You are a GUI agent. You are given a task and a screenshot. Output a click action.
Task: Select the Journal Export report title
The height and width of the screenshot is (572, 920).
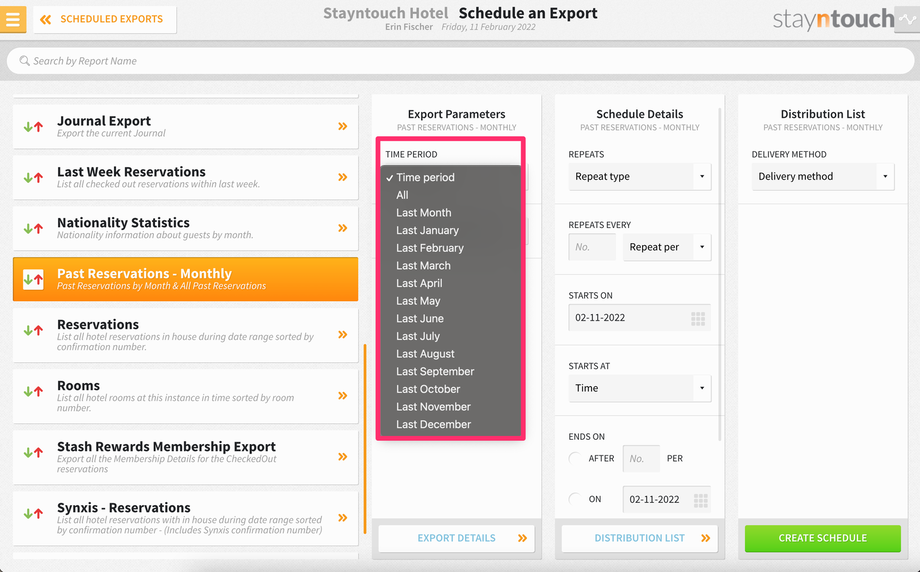104,121
